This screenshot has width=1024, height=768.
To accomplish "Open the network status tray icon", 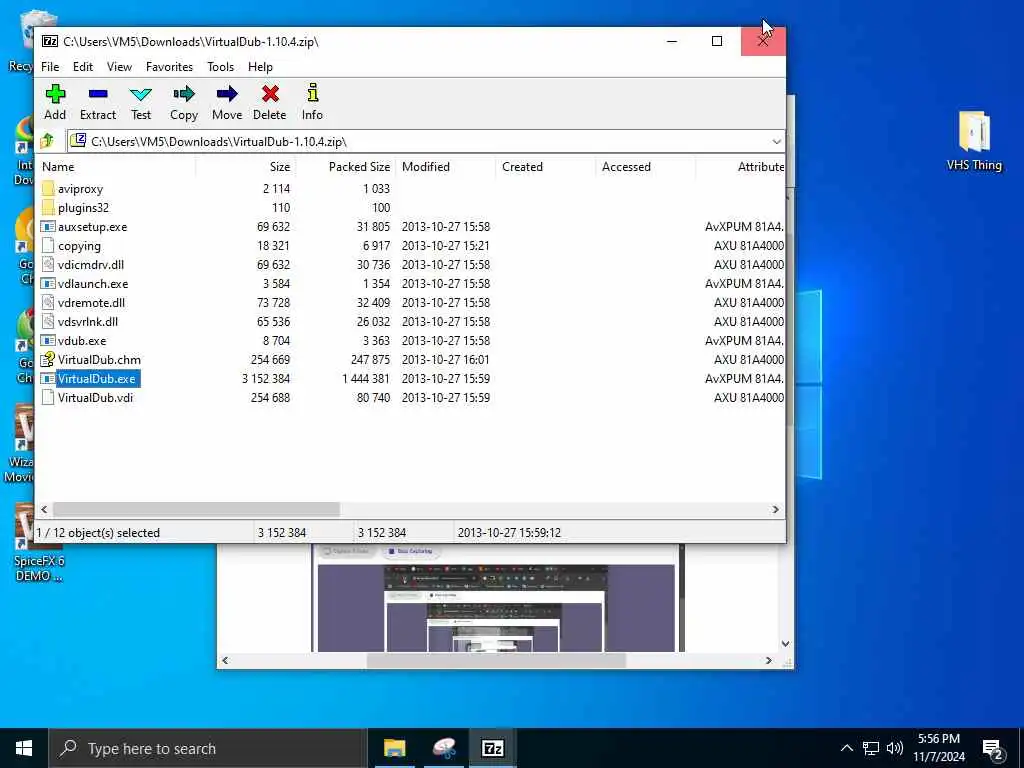I will tap(871, 748).
